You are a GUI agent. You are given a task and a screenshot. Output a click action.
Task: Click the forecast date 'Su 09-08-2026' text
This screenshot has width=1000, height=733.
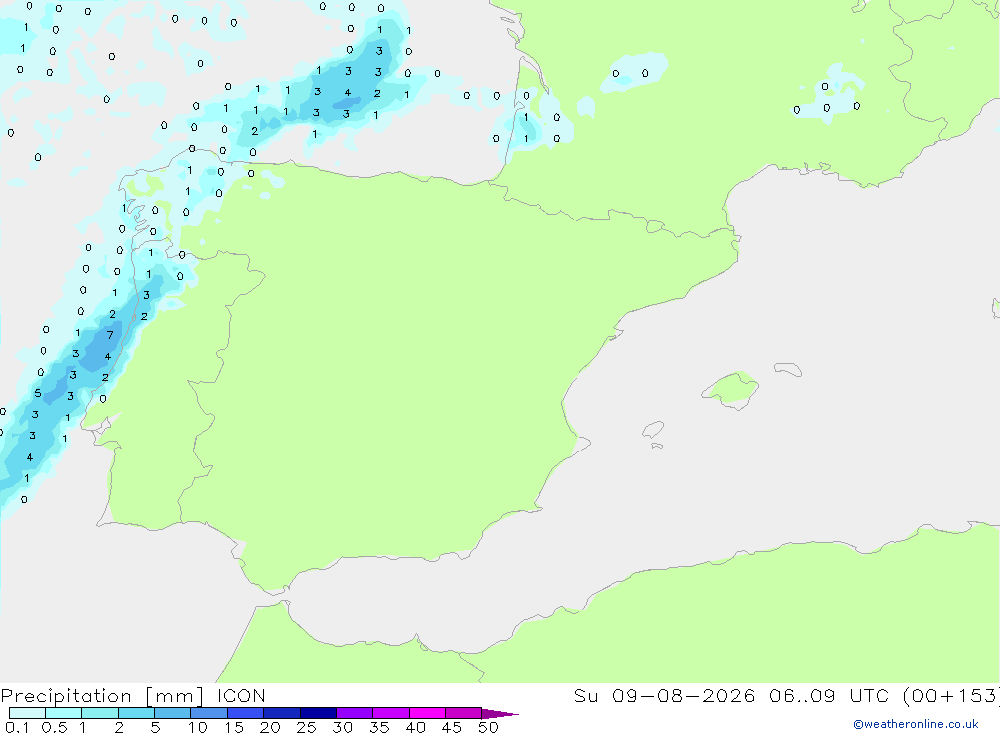click(664, 695)
